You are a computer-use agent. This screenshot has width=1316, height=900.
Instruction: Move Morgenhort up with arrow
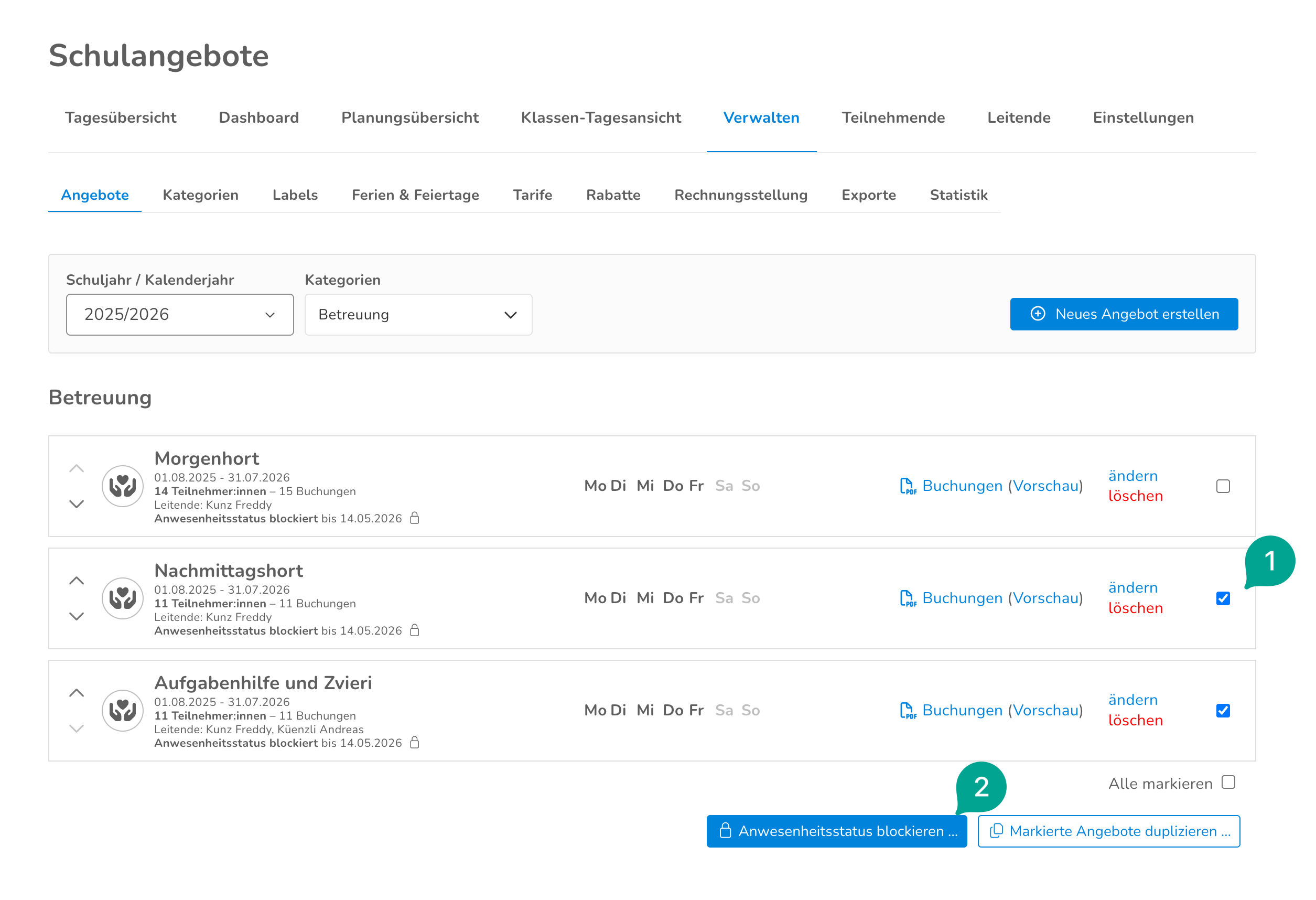click(x=77, y=469)
